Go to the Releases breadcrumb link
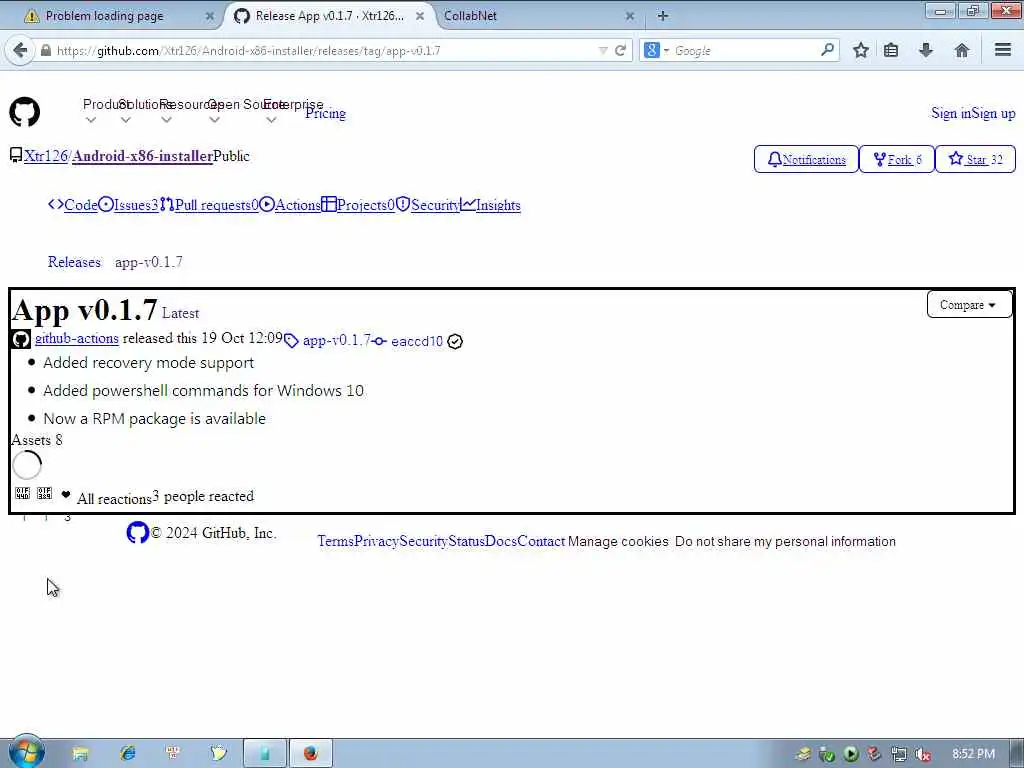 (x=74, y=262)
